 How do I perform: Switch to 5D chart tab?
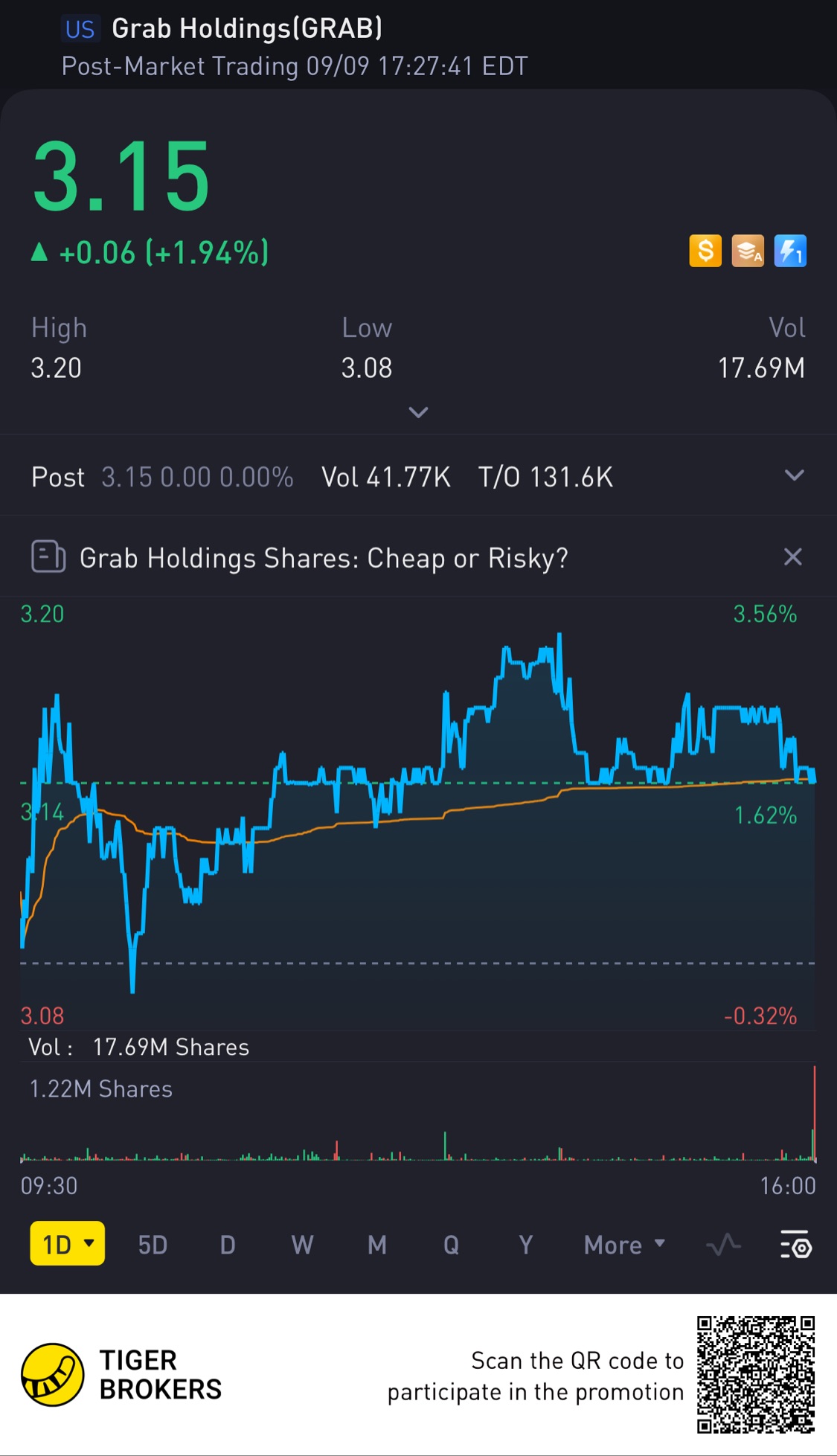click(x=153, y=1245)
